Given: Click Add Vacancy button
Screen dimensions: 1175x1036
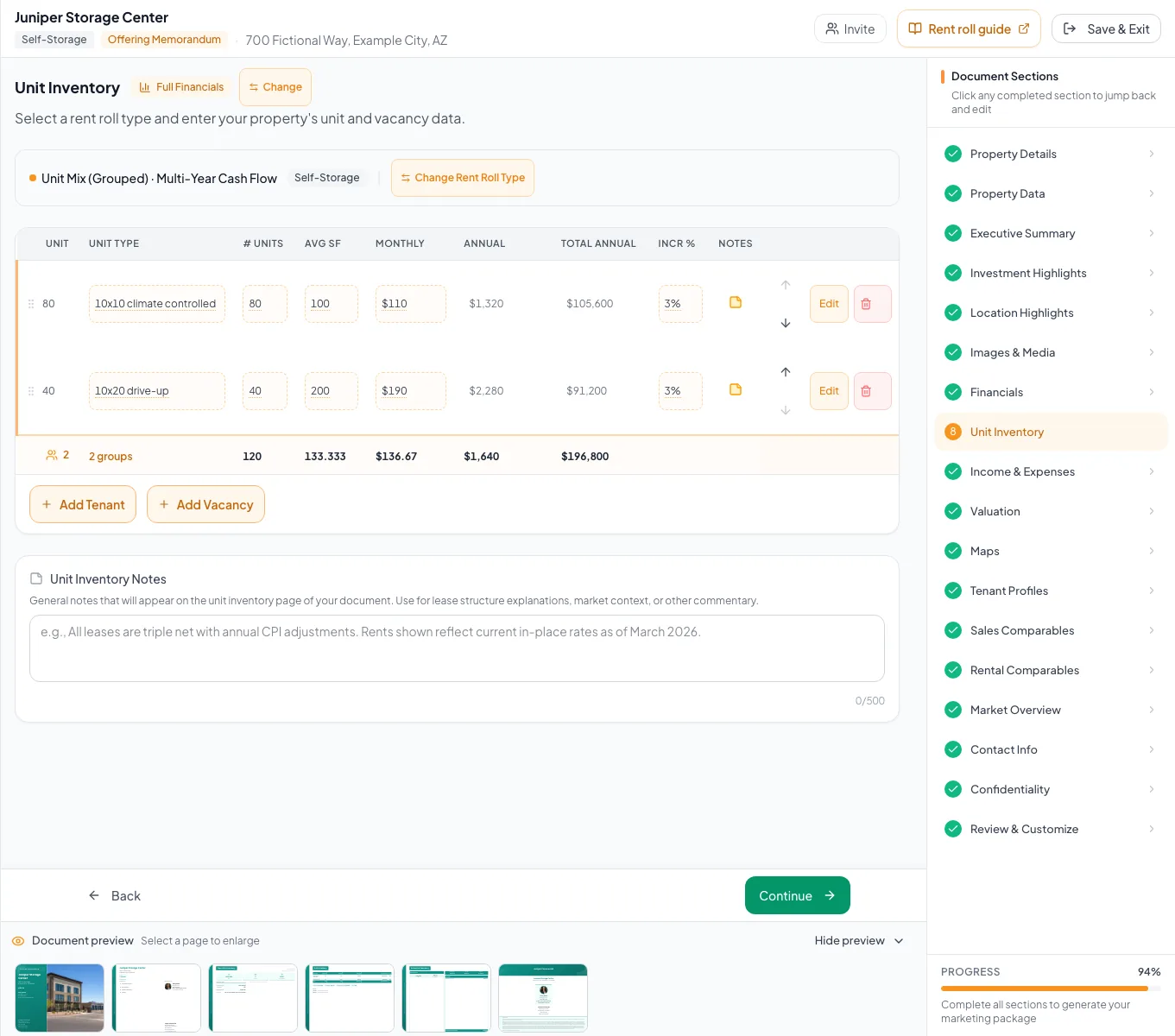Looking at the screenshot, I should [205, 504].
